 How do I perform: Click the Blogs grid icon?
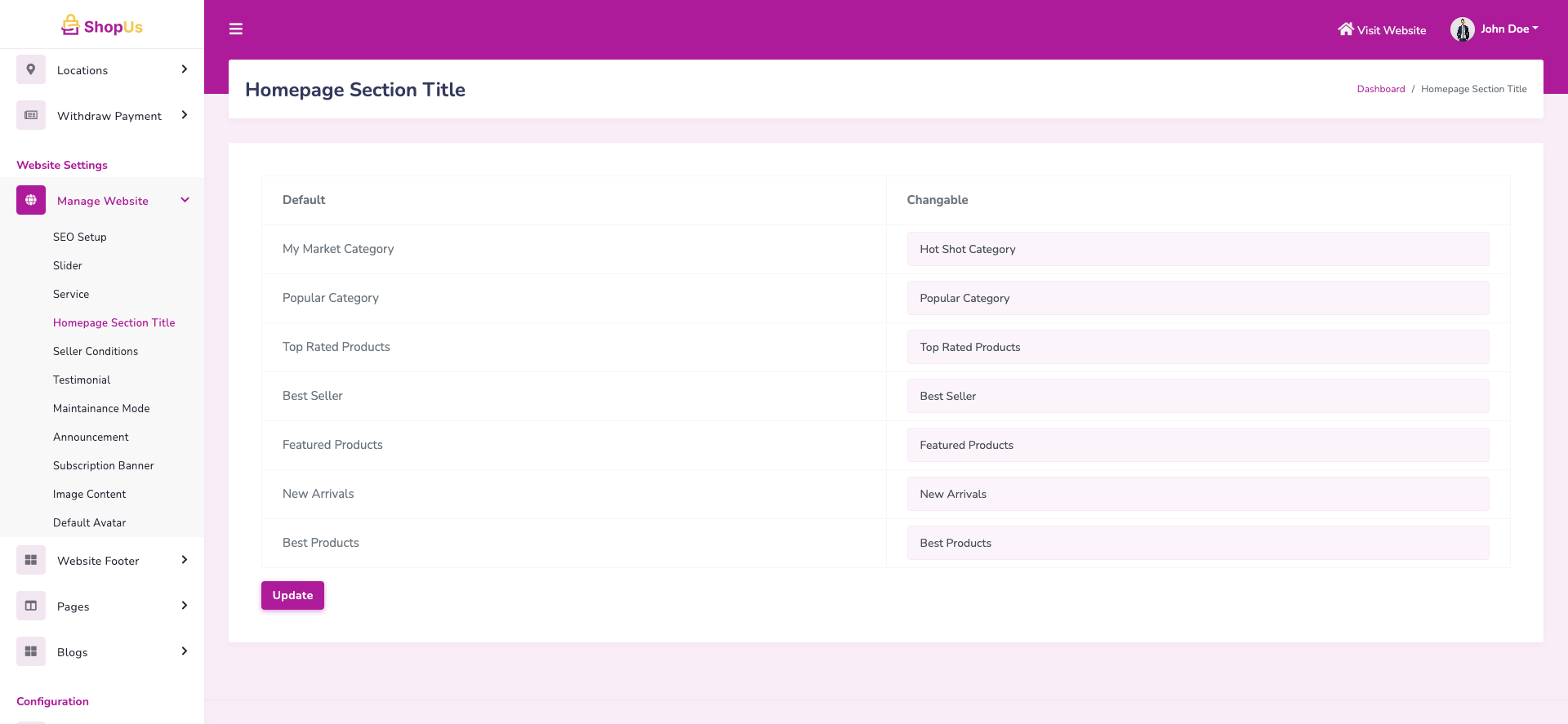tap(31, 652)
